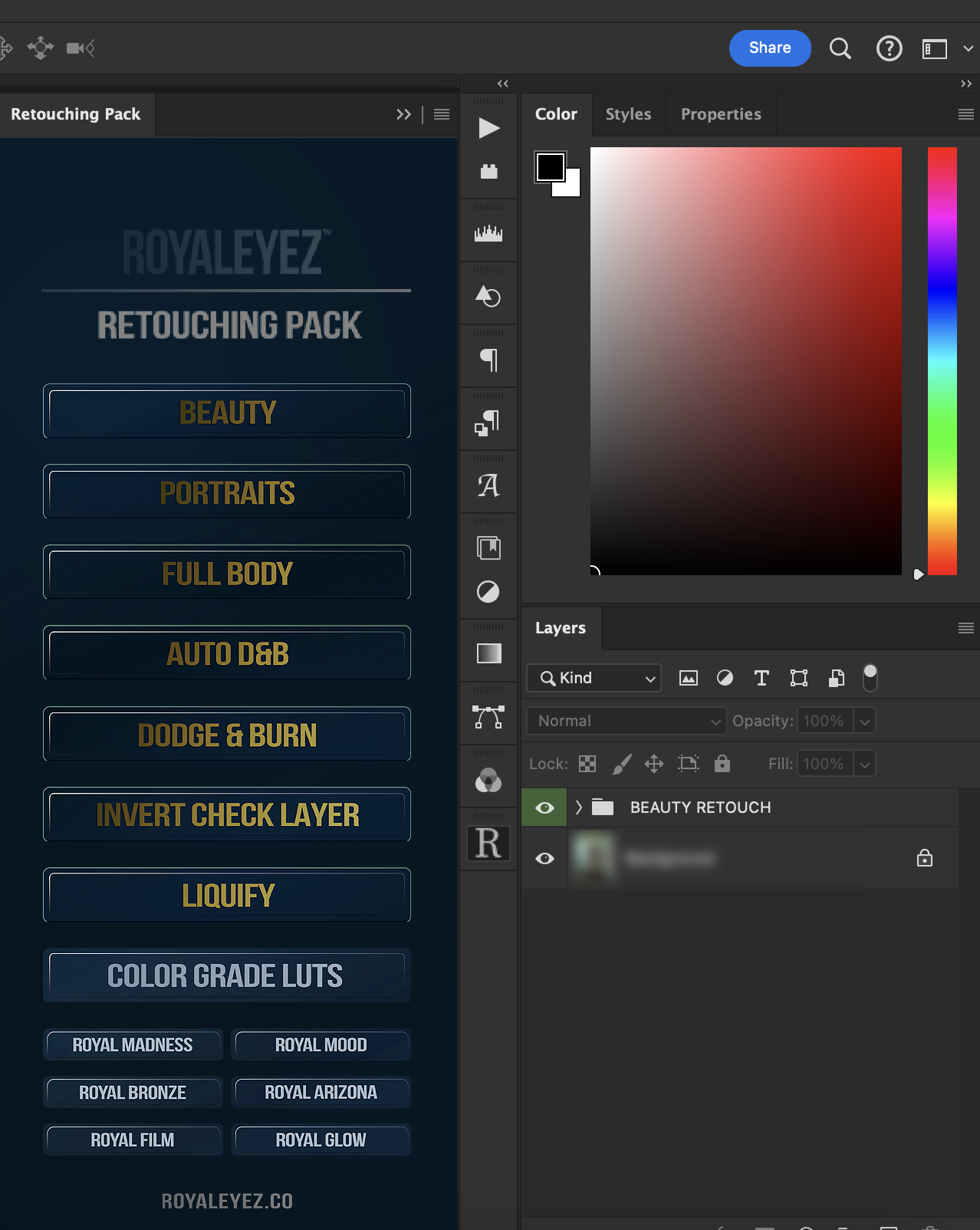This screenshot has height=1230, width=980.
Task: Filter layers by type layers icon
Action: coord(761,678)
